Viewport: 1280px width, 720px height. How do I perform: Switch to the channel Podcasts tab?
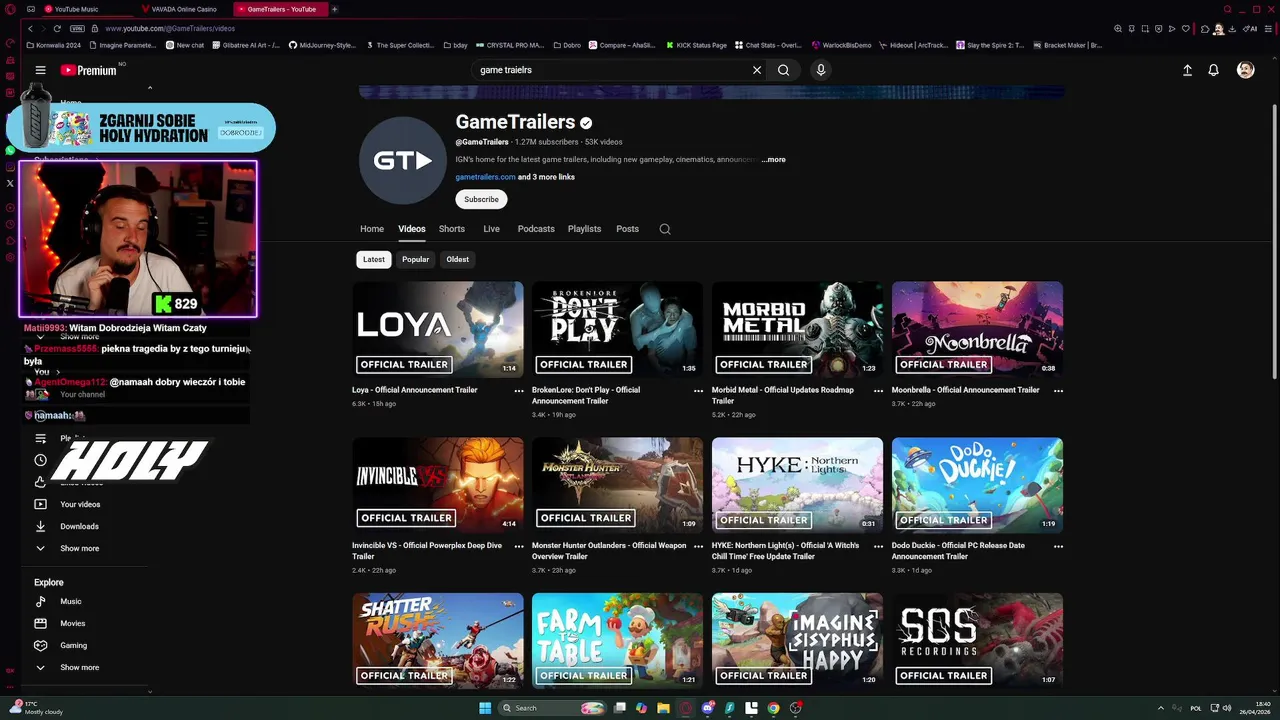pos(536,229)
